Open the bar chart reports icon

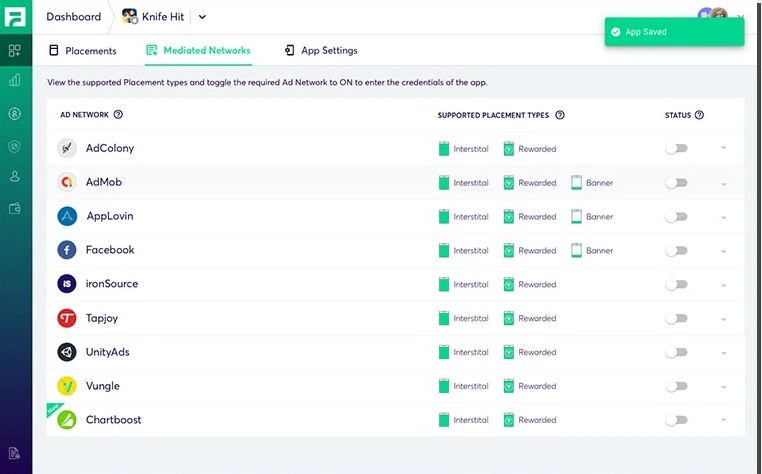(x=15, y=80)
